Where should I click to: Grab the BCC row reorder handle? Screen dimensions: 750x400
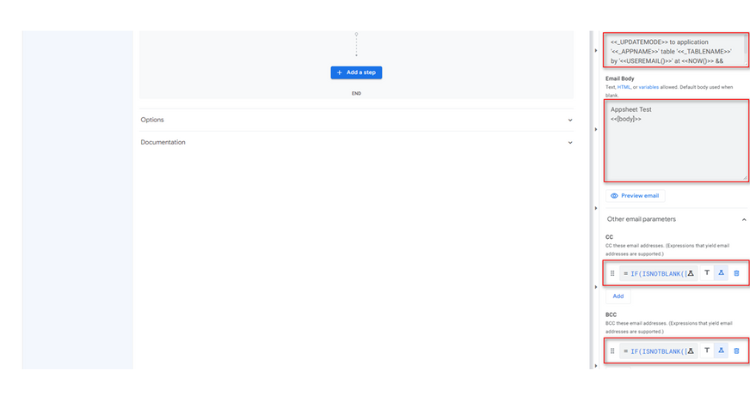(x=612, y=351)
